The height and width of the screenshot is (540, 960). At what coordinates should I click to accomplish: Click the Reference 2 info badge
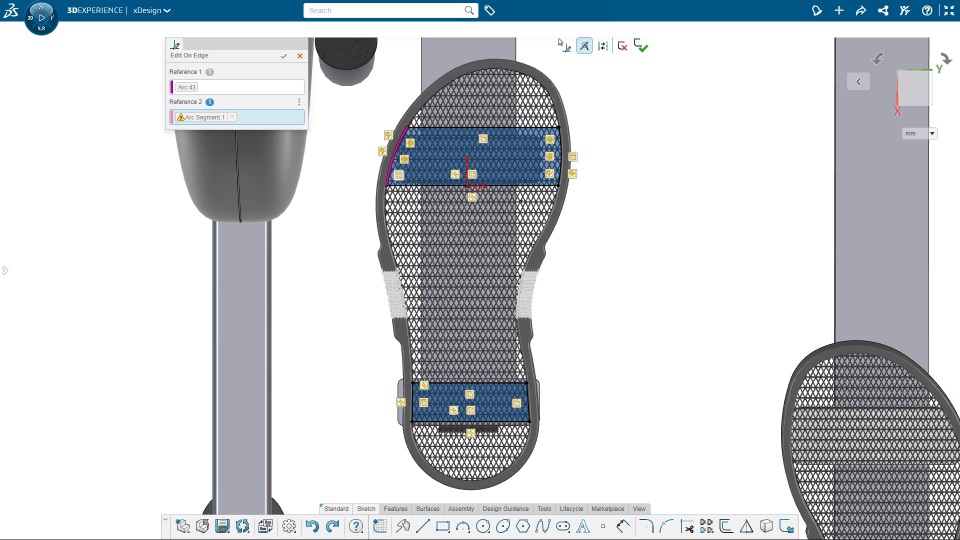210,102
